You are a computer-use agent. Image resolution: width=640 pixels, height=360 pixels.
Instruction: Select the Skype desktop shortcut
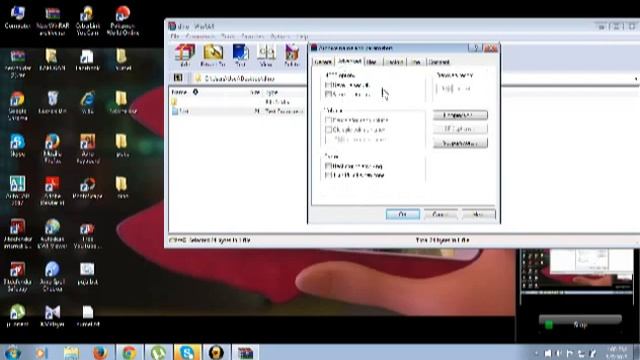click(x=17, y=146)
